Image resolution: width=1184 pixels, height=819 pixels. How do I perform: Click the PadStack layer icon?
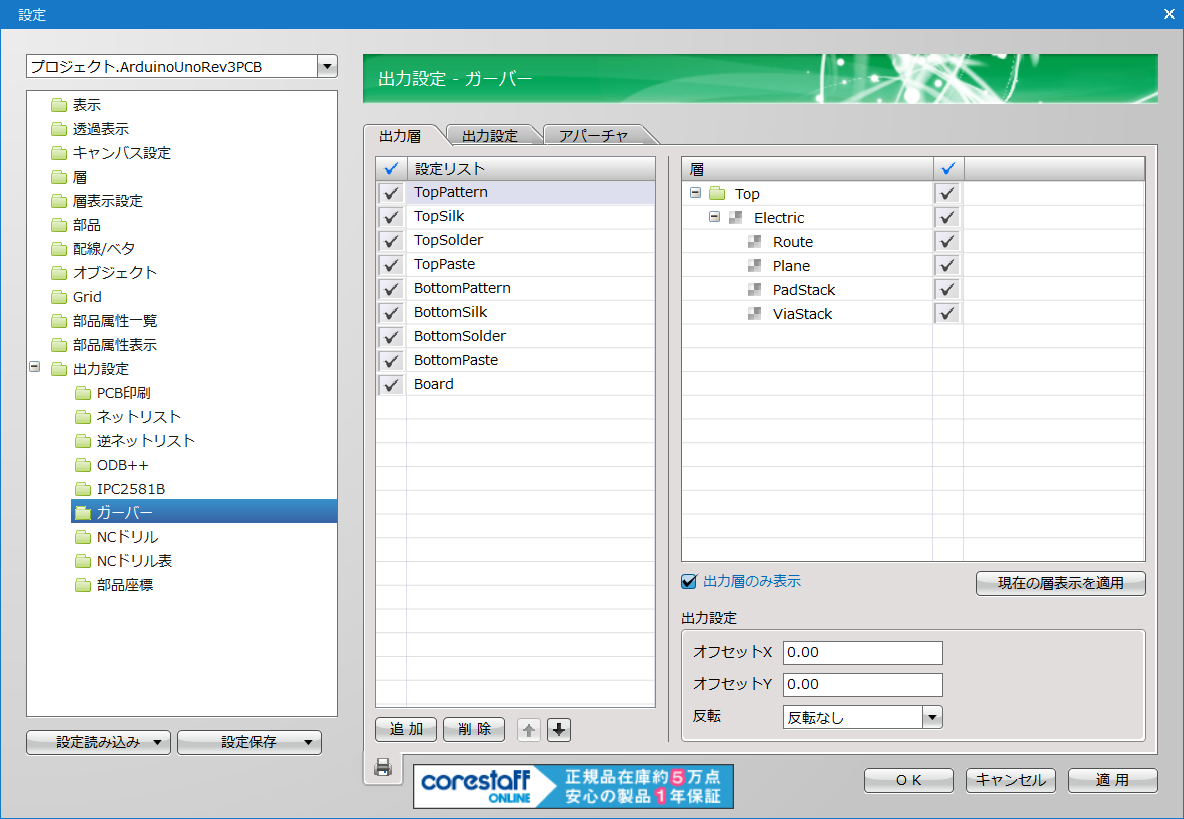pyautogui.click(x=755, y=290)
